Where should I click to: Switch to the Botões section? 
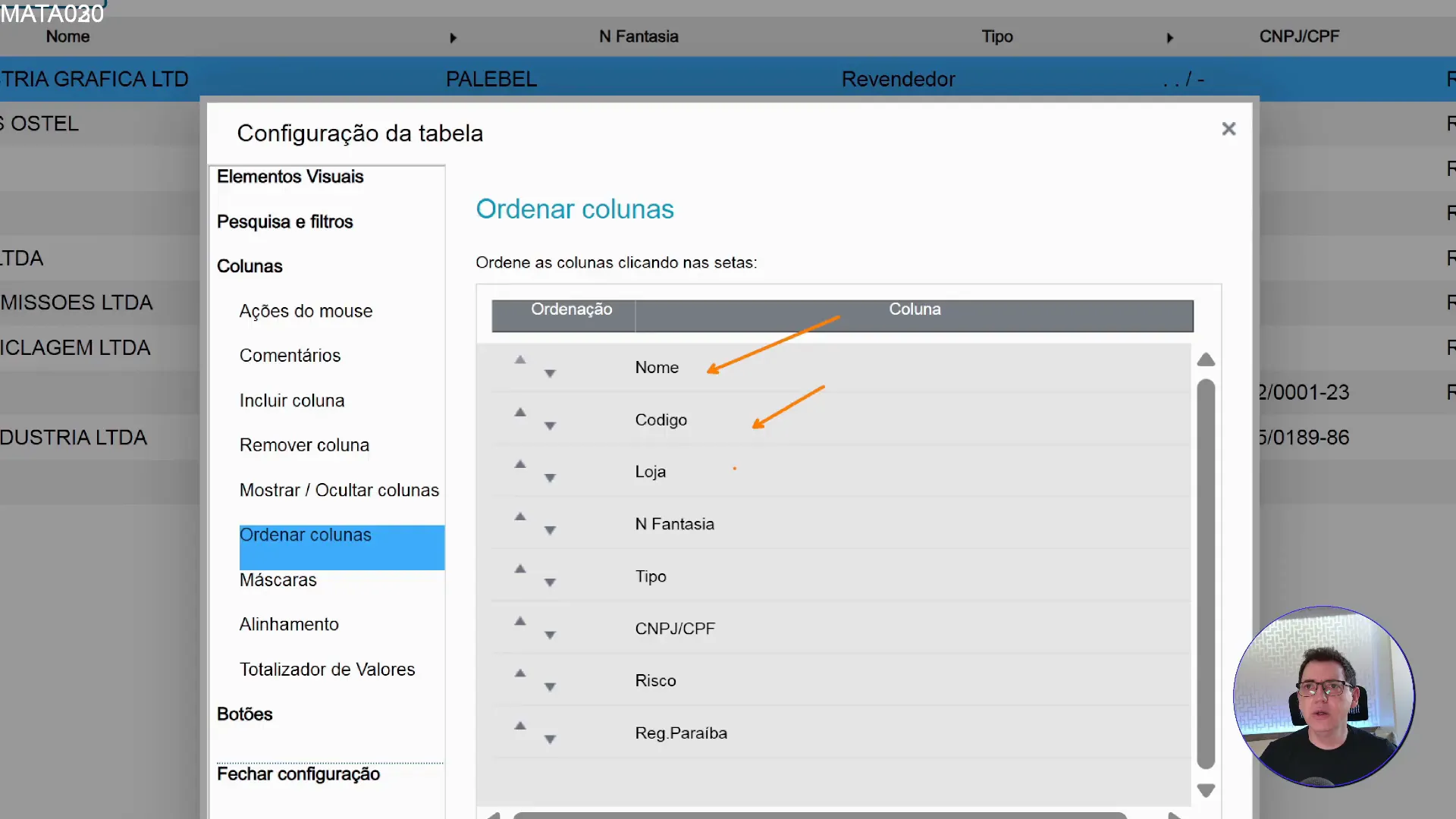244,714
